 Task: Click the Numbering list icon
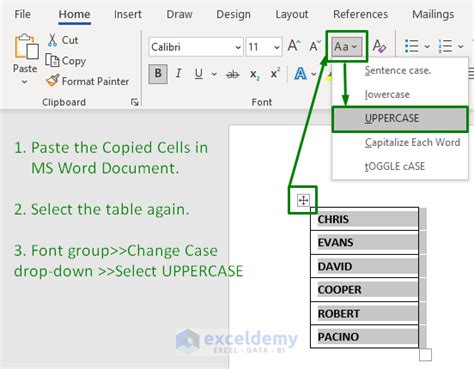click(445, 46)
